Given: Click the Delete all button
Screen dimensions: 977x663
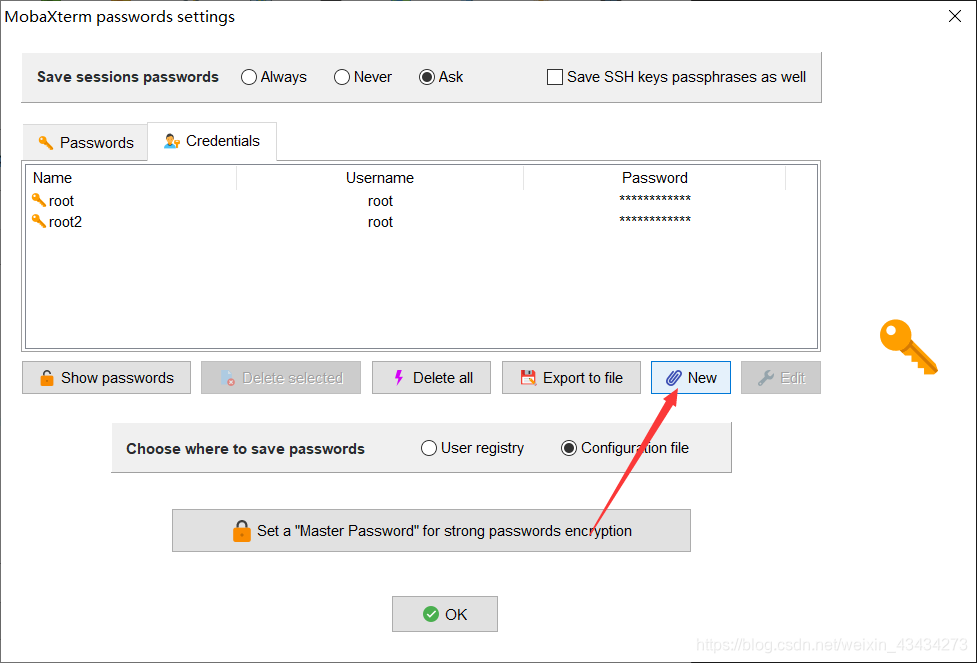Looking at the screenshot, I should coord(431,378).
